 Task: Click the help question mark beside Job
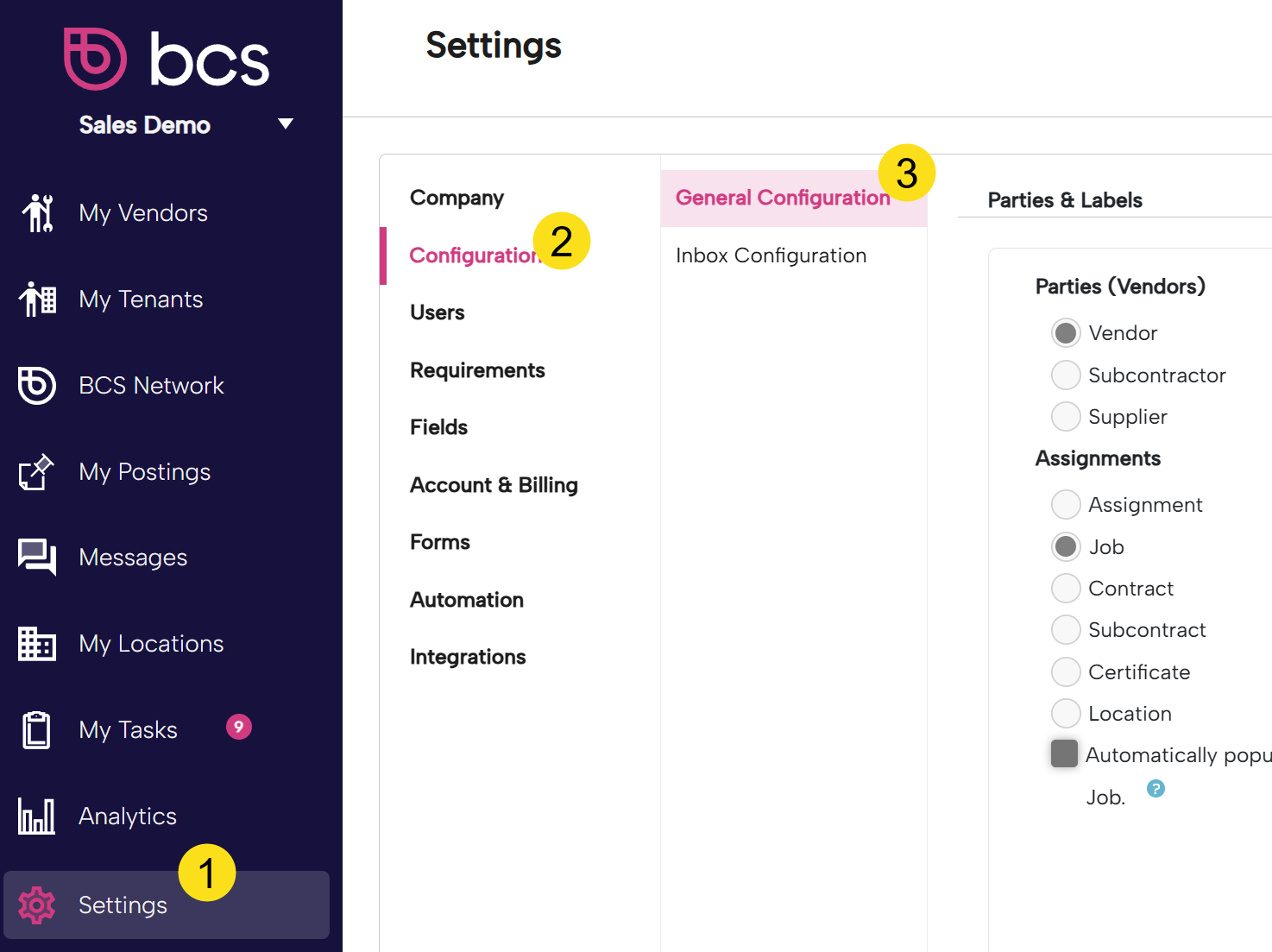click(1156, 788)
